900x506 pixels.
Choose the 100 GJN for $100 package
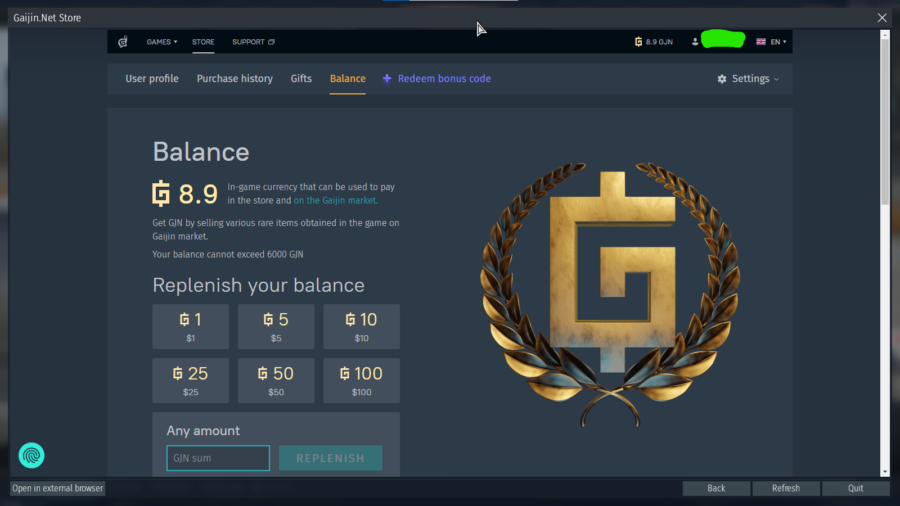pyautogui.click(x=362, y=380)
